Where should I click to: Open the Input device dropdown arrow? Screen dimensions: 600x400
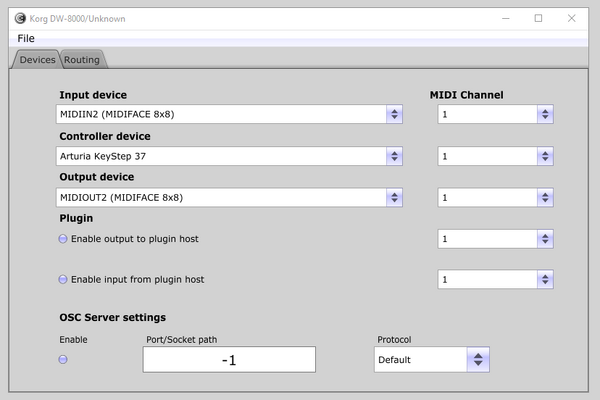point(394,114)
